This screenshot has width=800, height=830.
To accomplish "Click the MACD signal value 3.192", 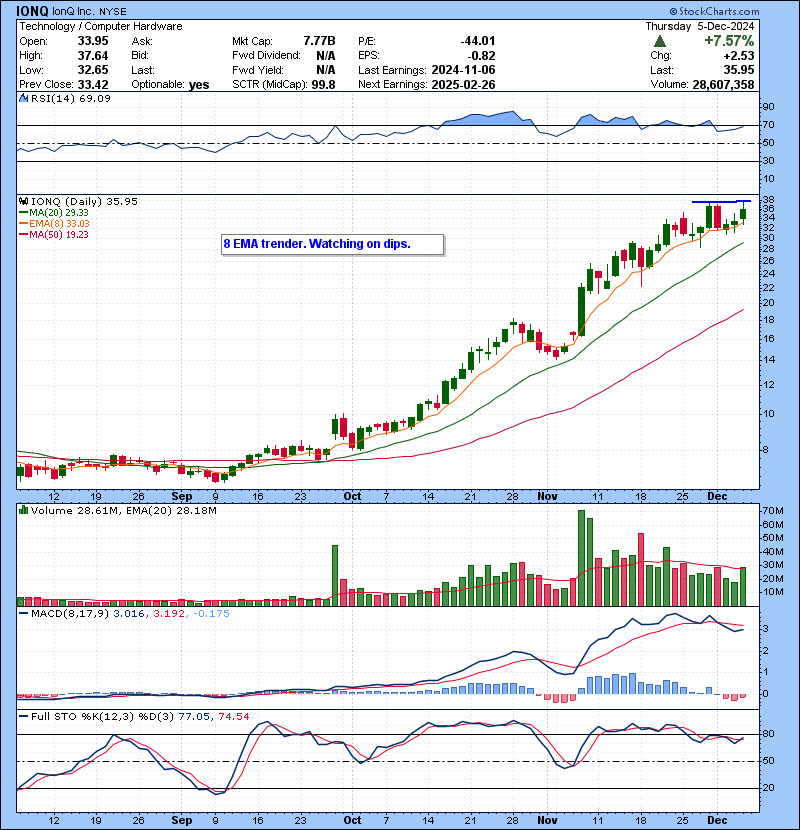I will pyautogui.click(x=169, y=614).
